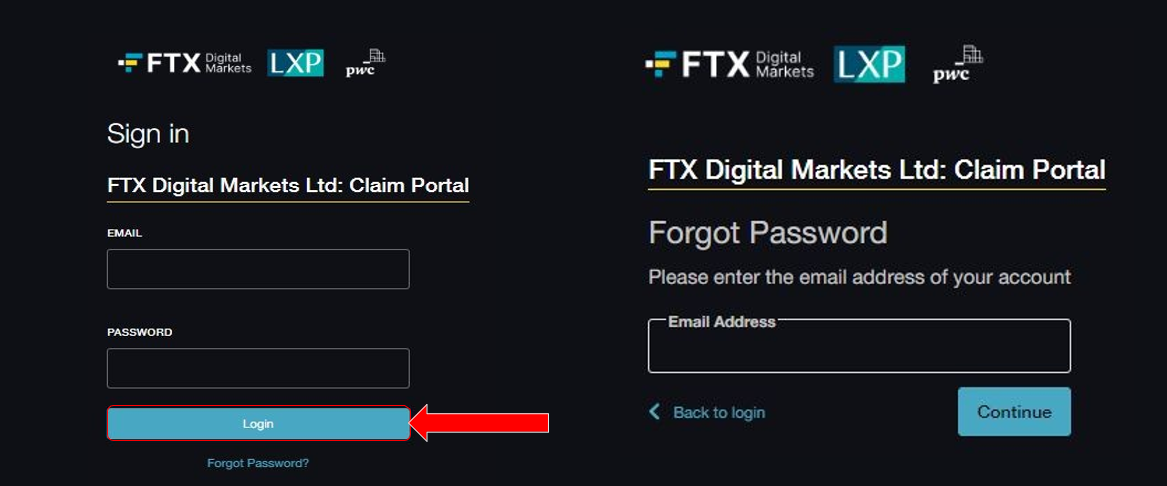Click the Claim Portal title under Sign in

(288, 185)
